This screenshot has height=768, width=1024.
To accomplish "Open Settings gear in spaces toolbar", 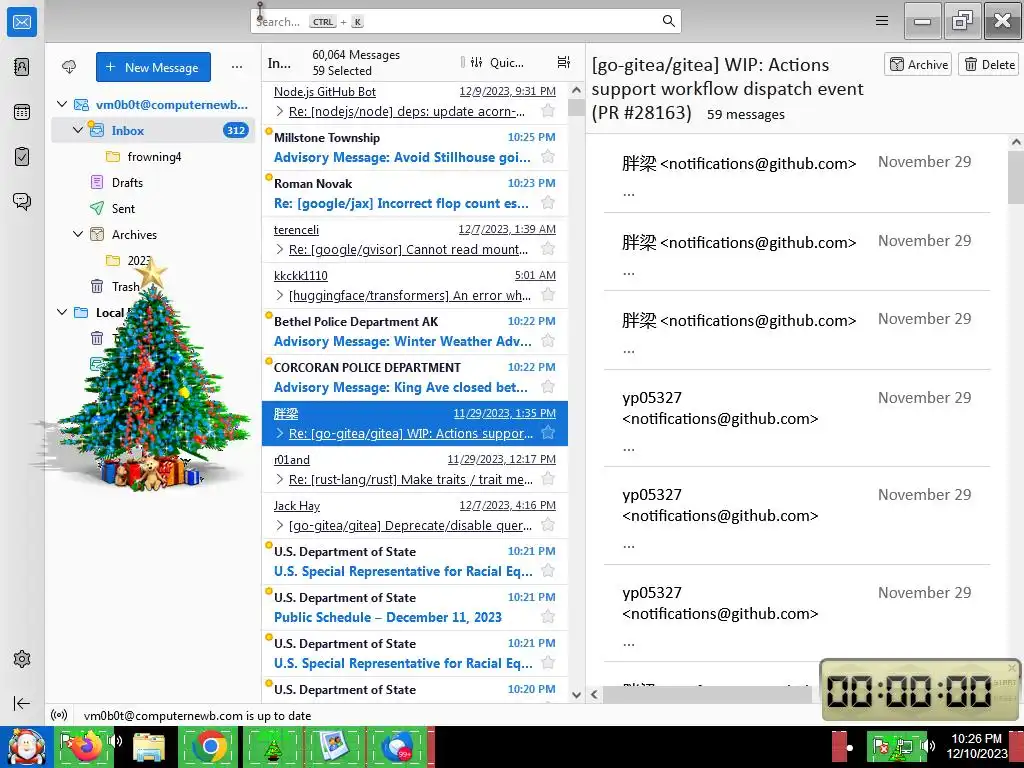I will [22, 659].
